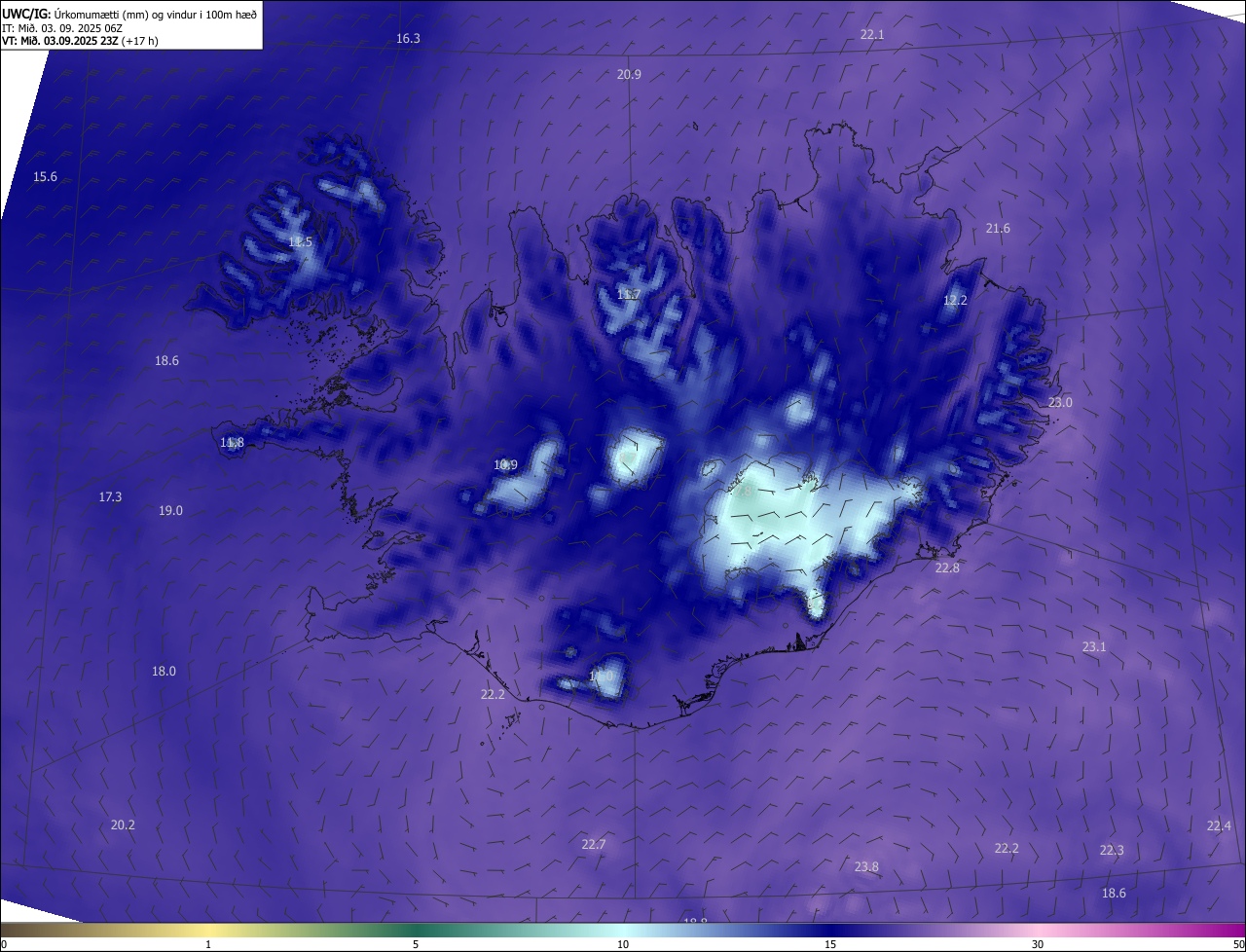Click the 11.8 value label
Screen dimensions: 1246x952
coord(232,443)
